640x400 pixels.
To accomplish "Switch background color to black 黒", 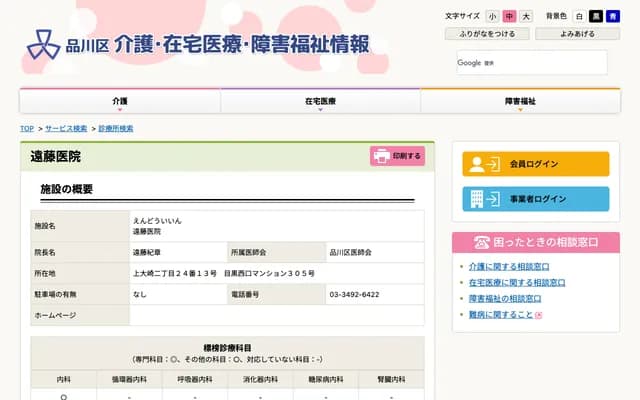I will pos(595,17).
